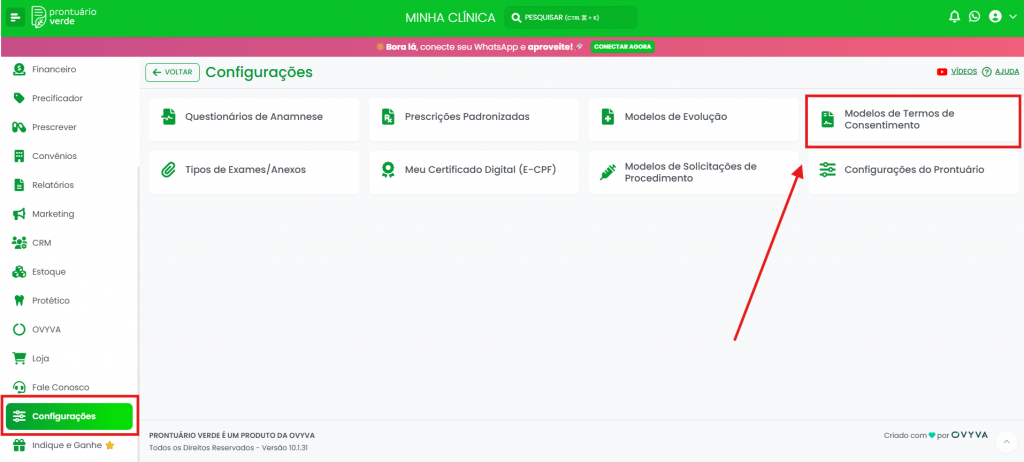
Task: Click the Tipos de Exames paperclip icon
Action: click(168, 170)
